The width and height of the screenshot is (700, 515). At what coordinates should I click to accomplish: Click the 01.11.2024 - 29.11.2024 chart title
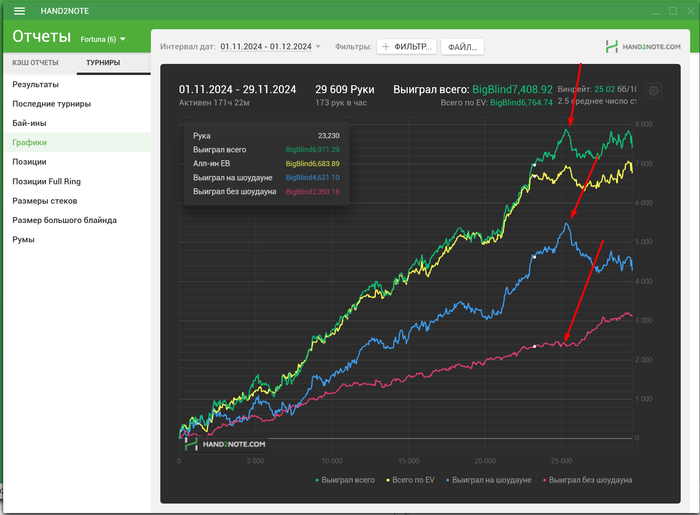(x=238, y=89)
